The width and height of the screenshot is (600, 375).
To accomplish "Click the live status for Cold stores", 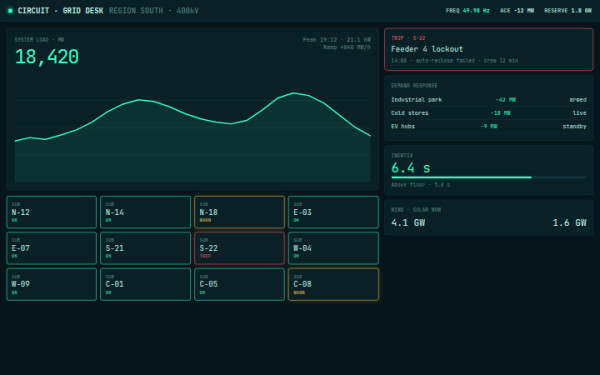I will pyautogui.click(x=580, y=113).
